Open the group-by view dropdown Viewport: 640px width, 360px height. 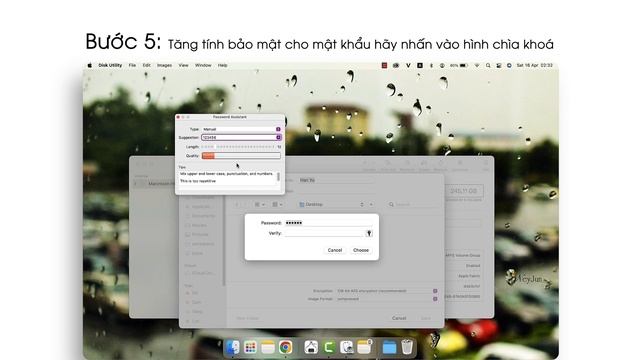click(x=277, y=204)
